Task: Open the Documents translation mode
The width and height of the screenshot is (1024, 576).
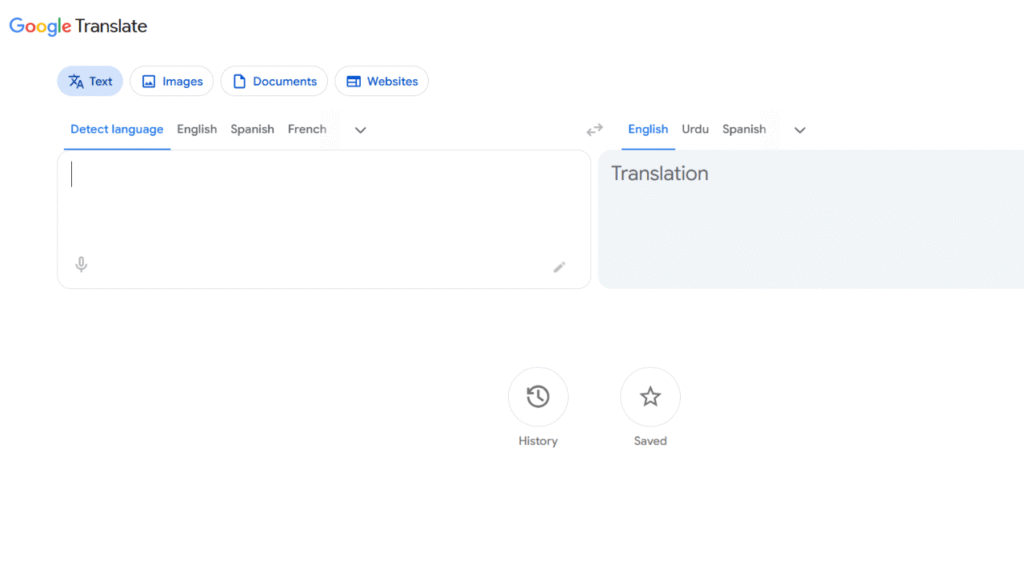Action: (x=274, y=81)
